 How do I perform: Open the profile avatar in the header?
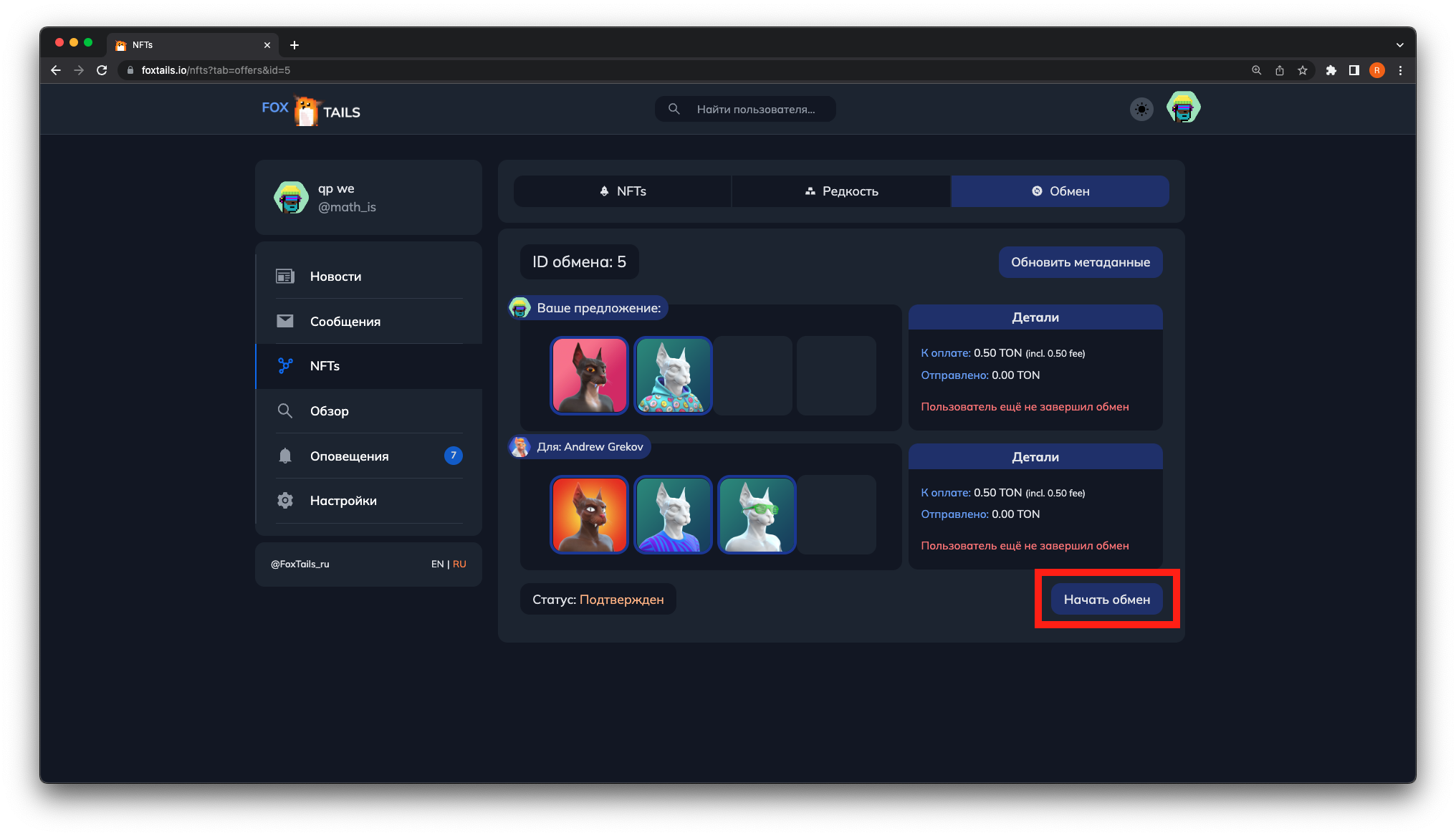[1183, 108]
